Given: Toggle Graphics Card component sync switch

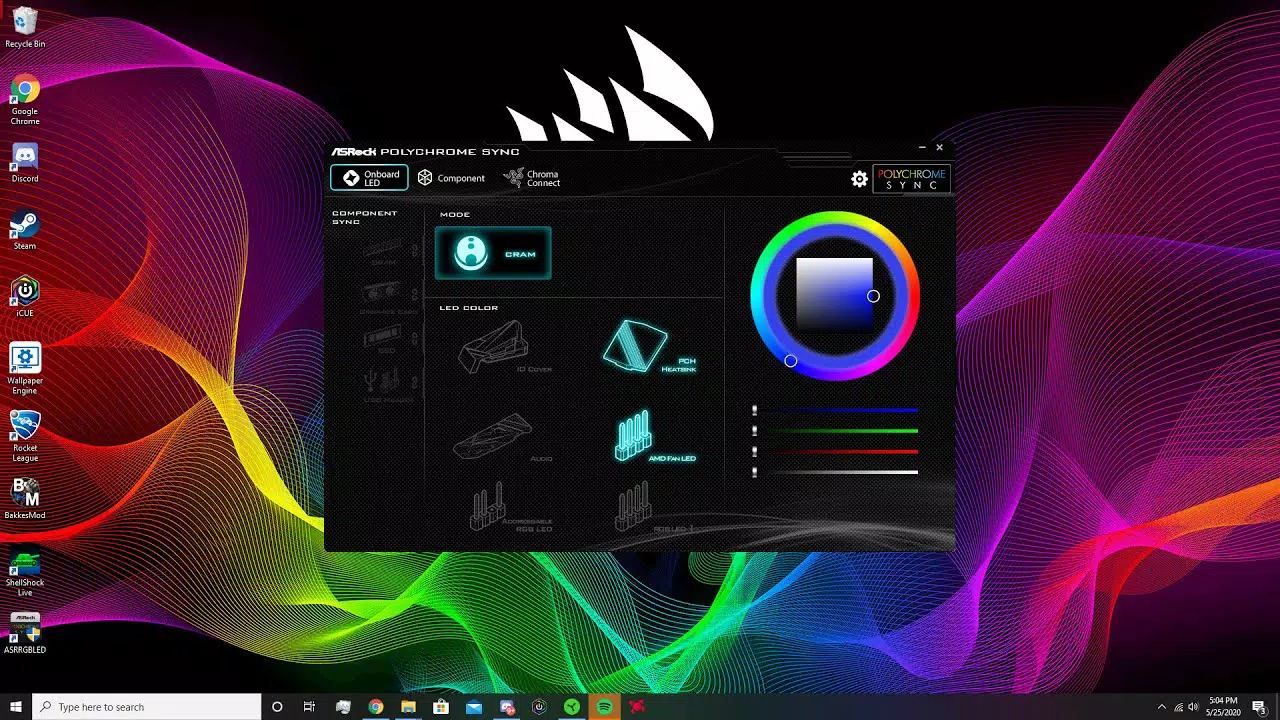Looking at the screenshot, I should point(415,295).
